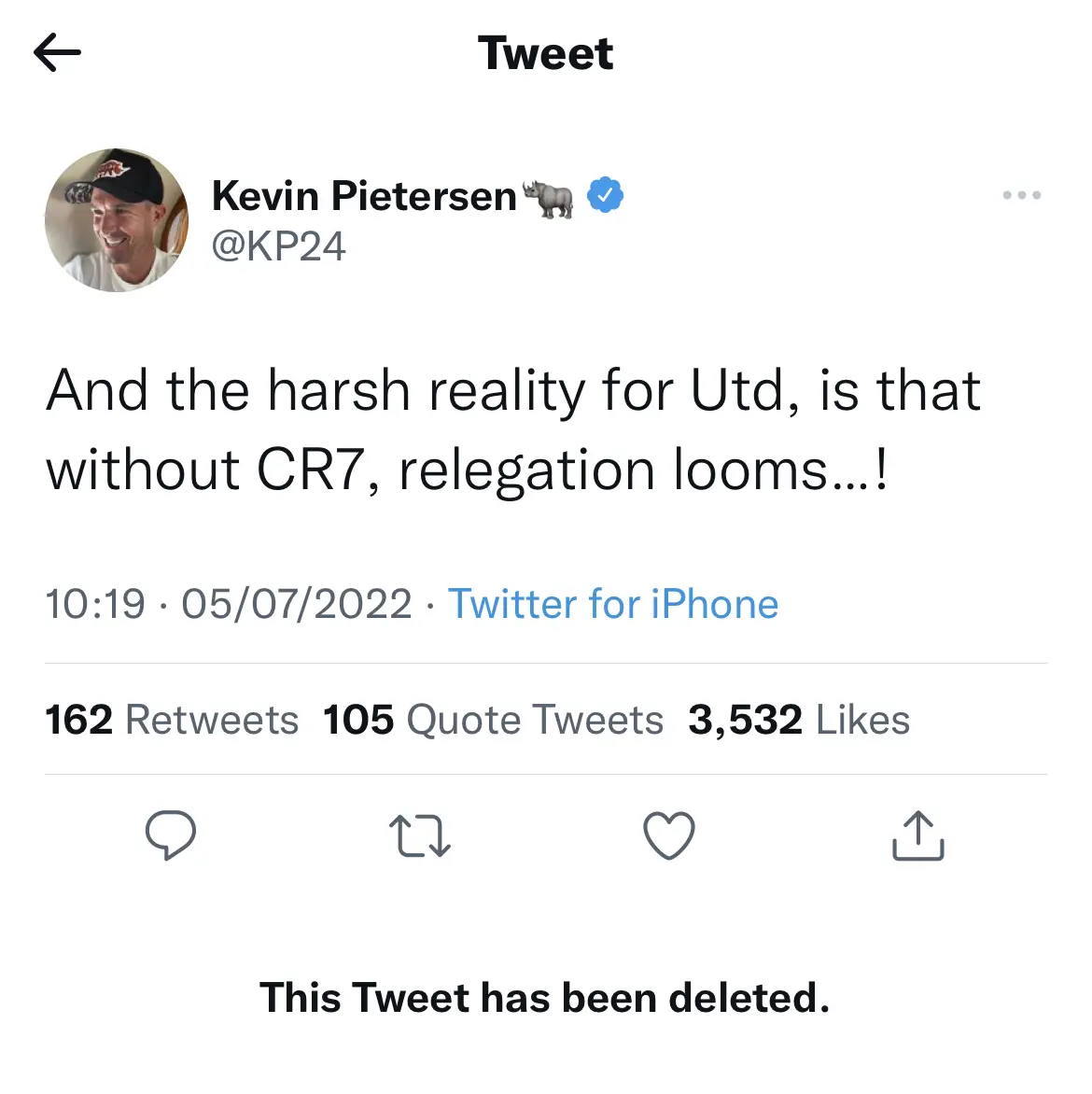Show the 3,532 Likes list

click(798, 720)
